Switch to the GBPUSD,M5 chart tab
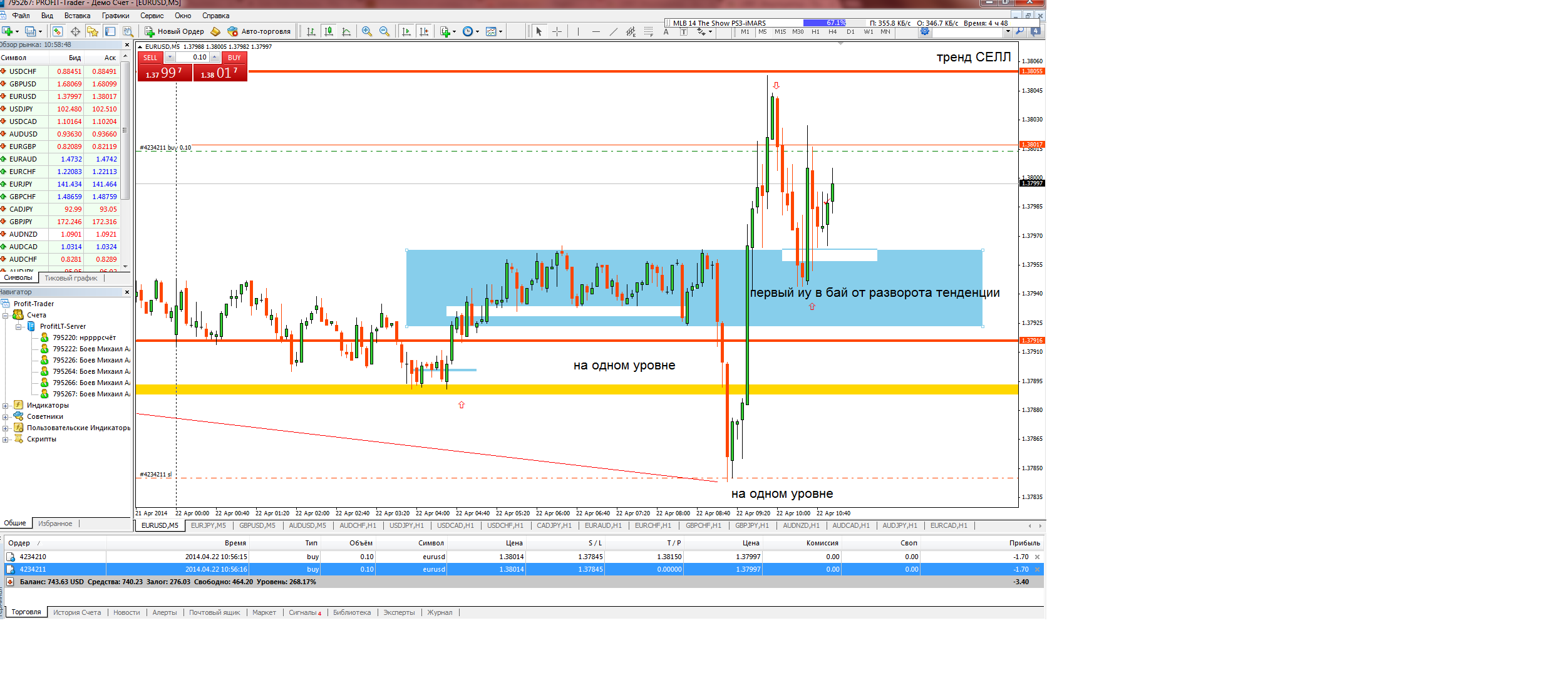This screenshot has width=1568, height=680. point(257,525)
